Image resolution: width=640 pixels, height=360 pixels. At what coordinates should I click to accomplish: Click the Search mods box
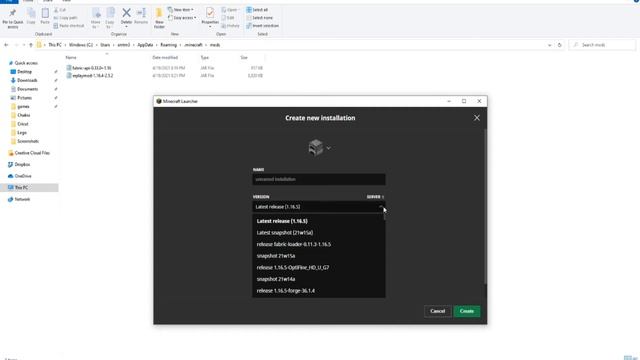tap(602, 45)
